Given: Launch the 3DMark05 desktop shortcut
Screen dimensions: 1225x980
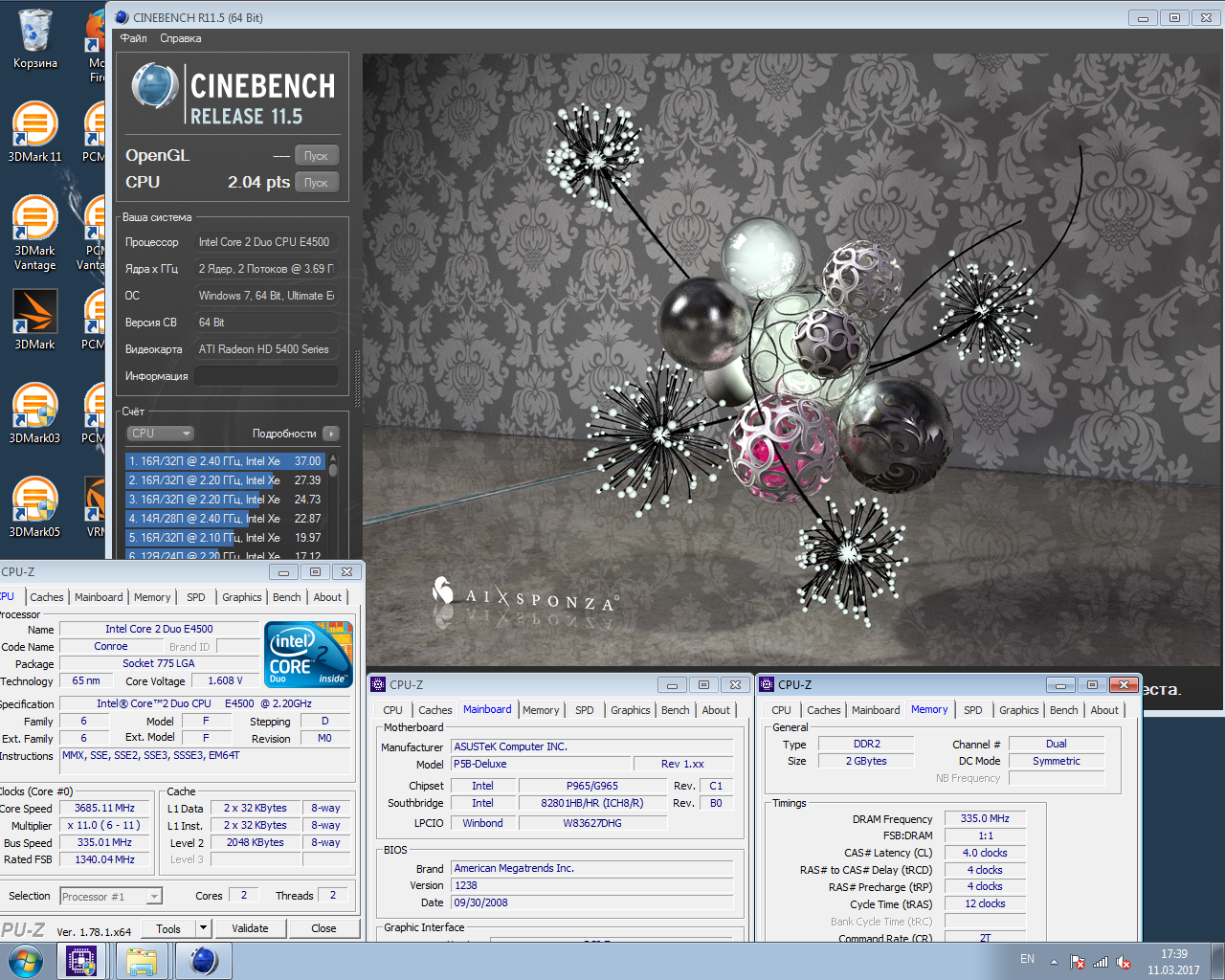Looking at the screenshot, I should [x=35, y=507].
